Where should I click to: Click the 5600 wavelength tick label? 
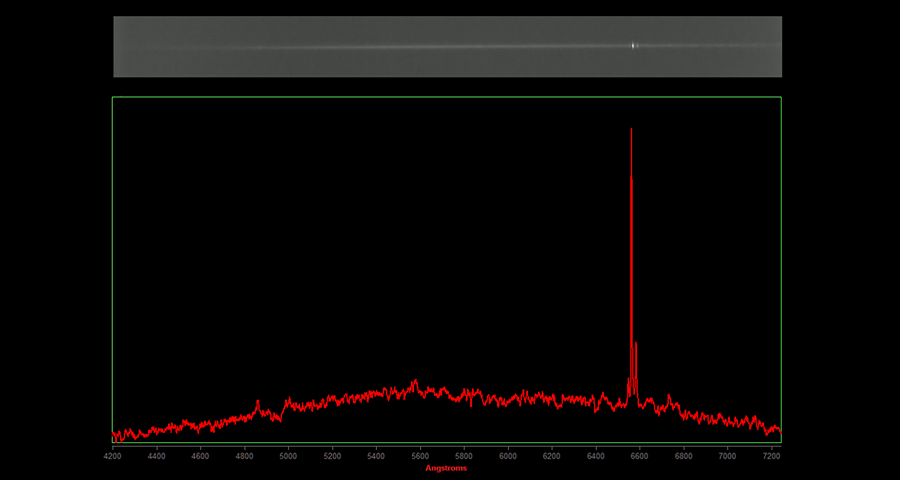coord(420,456)
